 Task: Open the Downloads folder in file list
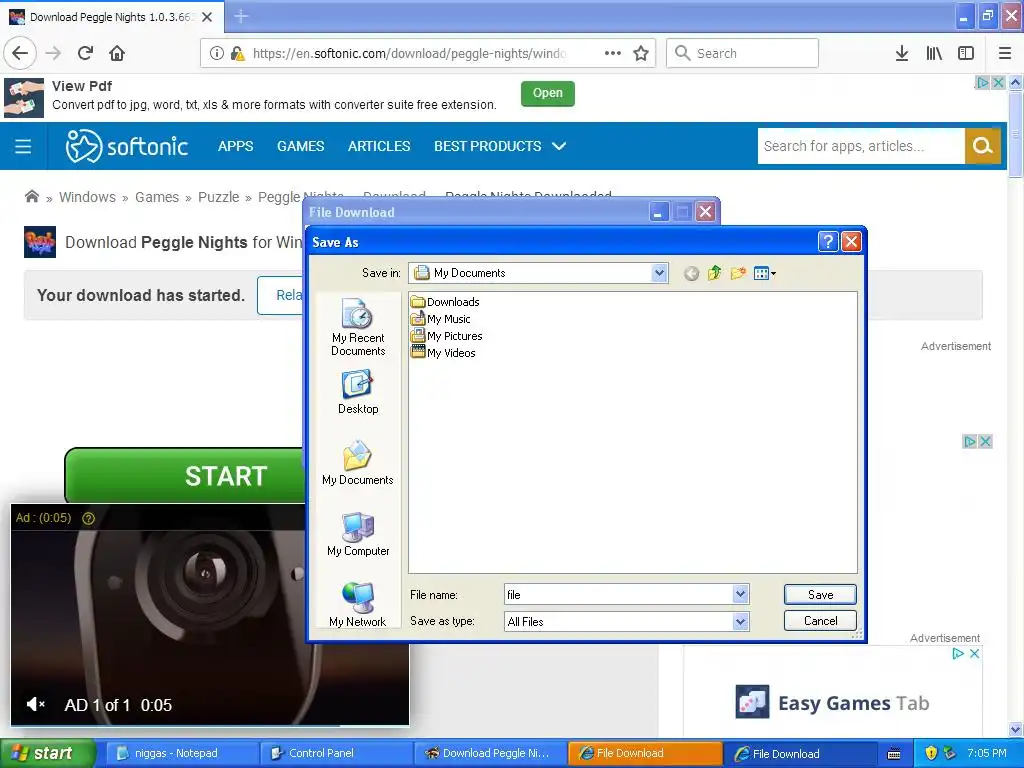pyautogui.click(x=445, y=302)
